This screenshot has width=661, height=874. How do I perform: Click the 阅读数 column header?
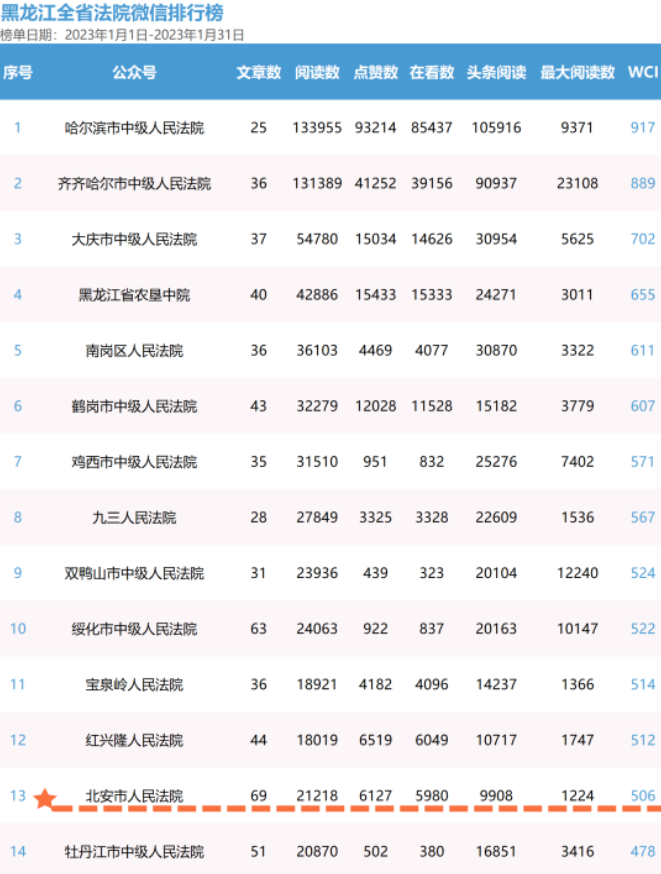coord(317,72)
